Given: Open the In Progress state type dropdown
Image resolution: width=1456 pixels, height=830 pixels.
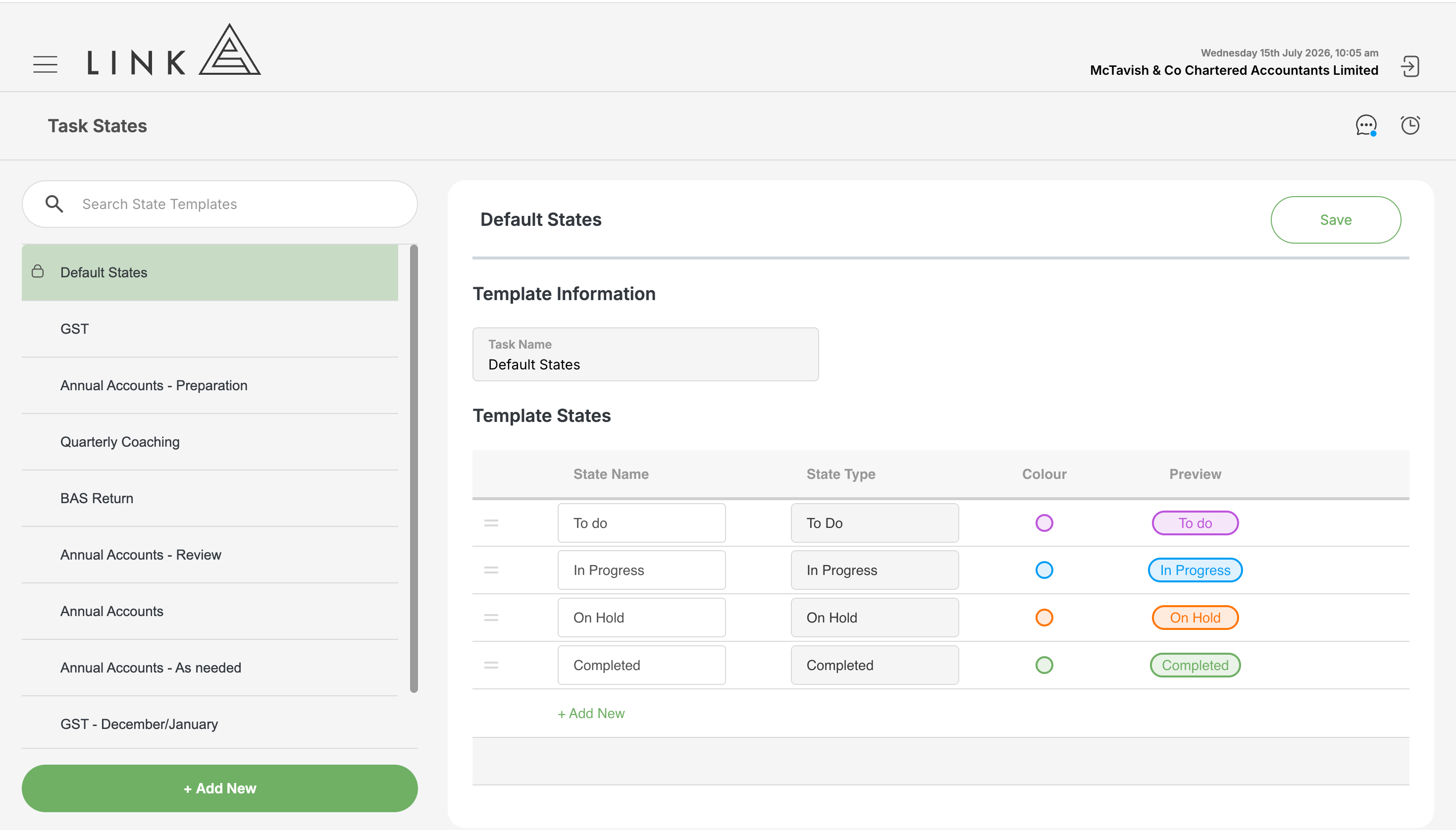Looking at the screenshot, I should [875, 570].
